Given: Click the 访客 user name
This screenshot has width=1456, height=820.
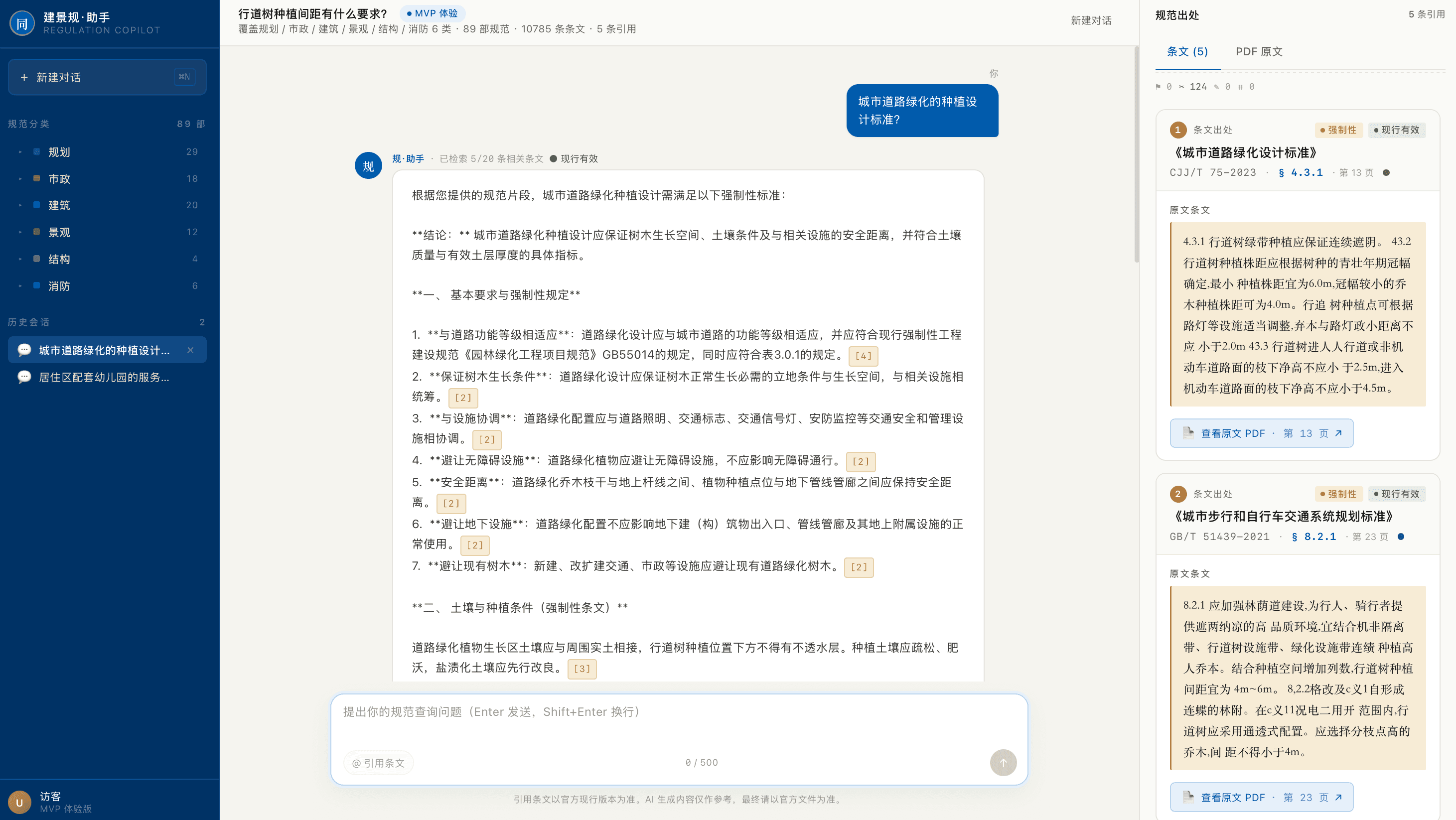Looking at the screenshot, I should pos(50,796).
